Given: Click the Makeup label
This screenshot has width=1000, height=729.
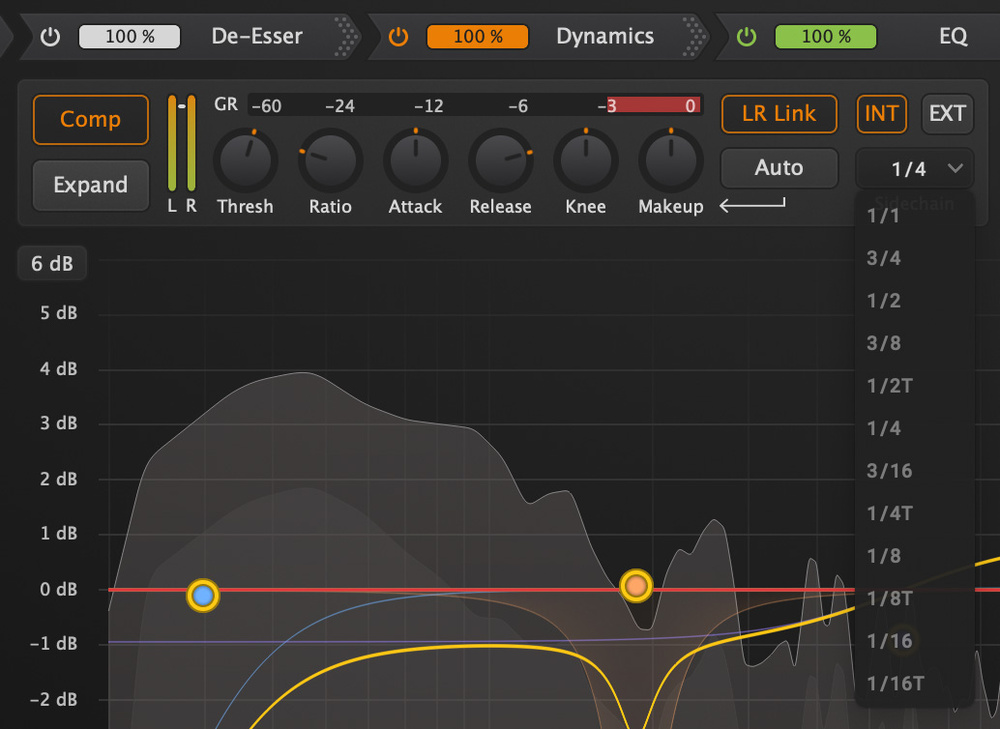Looking at the screenshot, I should pos(671,207).
